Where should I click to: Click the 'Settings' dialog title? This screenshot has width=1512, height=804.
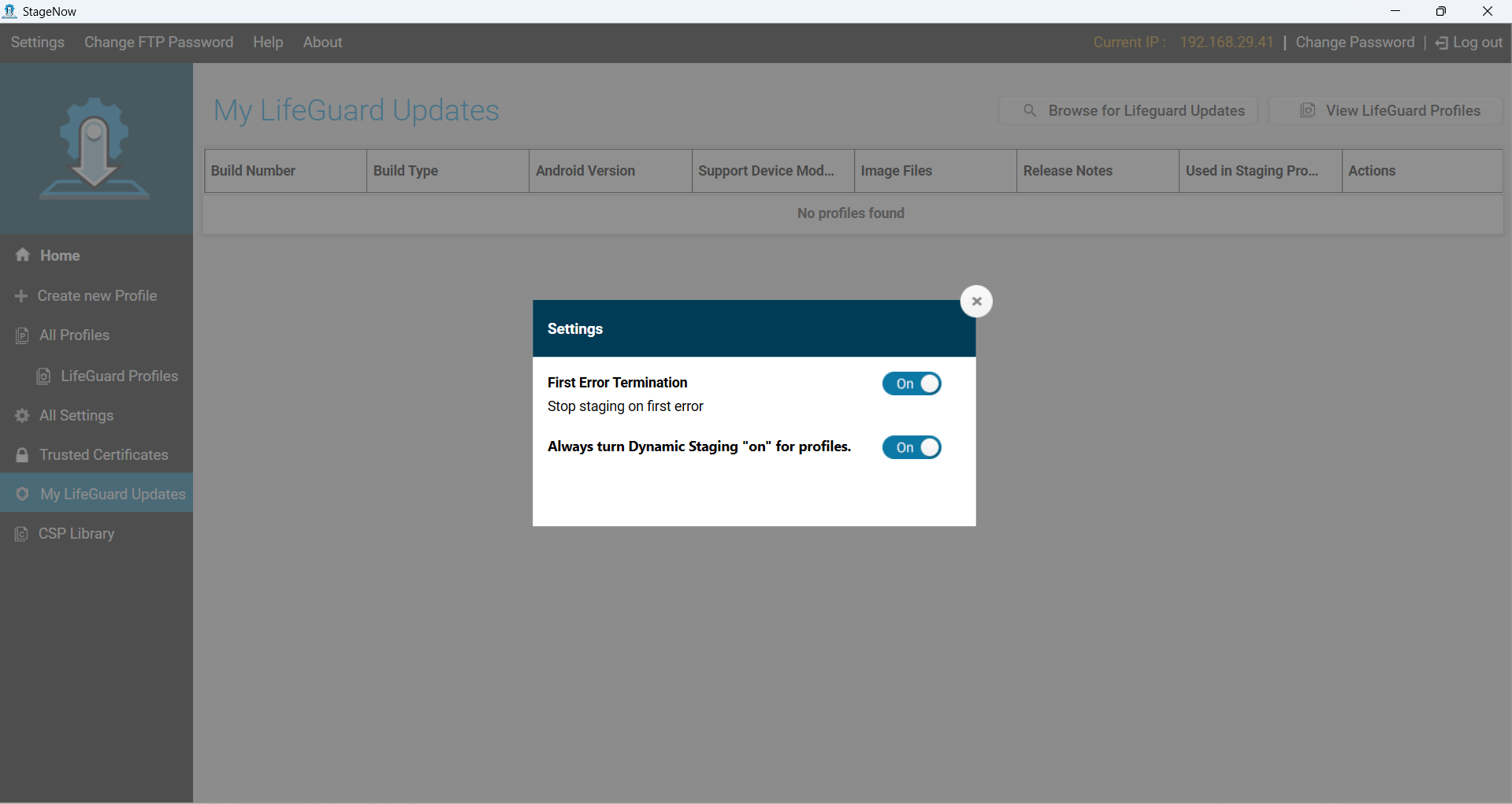tap(575, 329)
